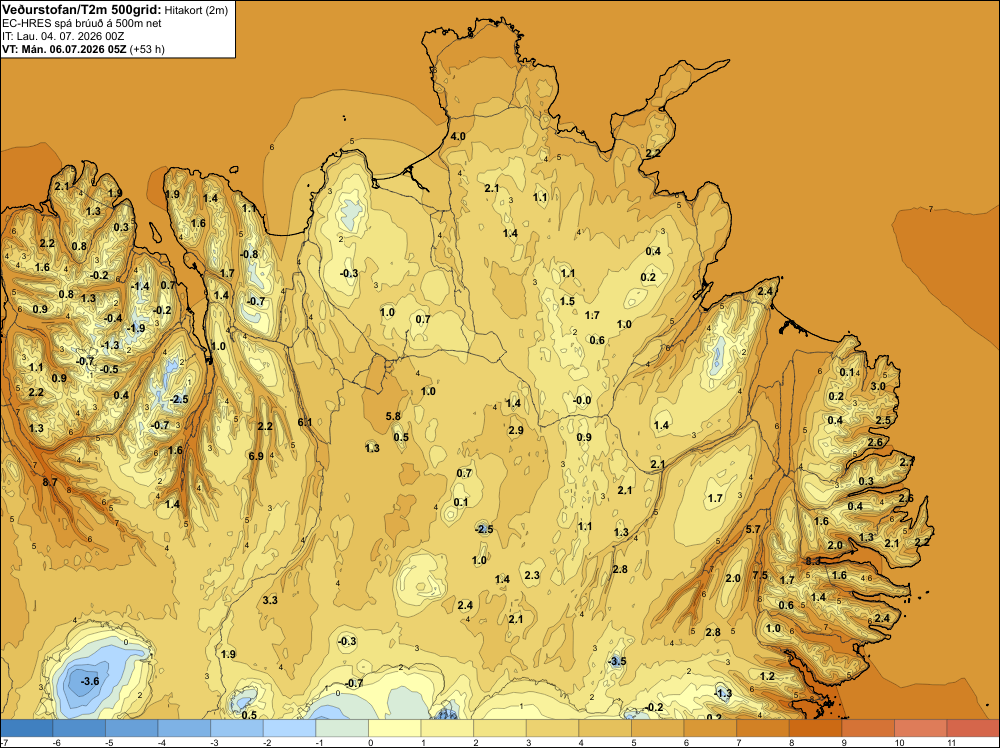Click the '-3.6' value on the blue glacier
1000x748 pixels.
90,681
